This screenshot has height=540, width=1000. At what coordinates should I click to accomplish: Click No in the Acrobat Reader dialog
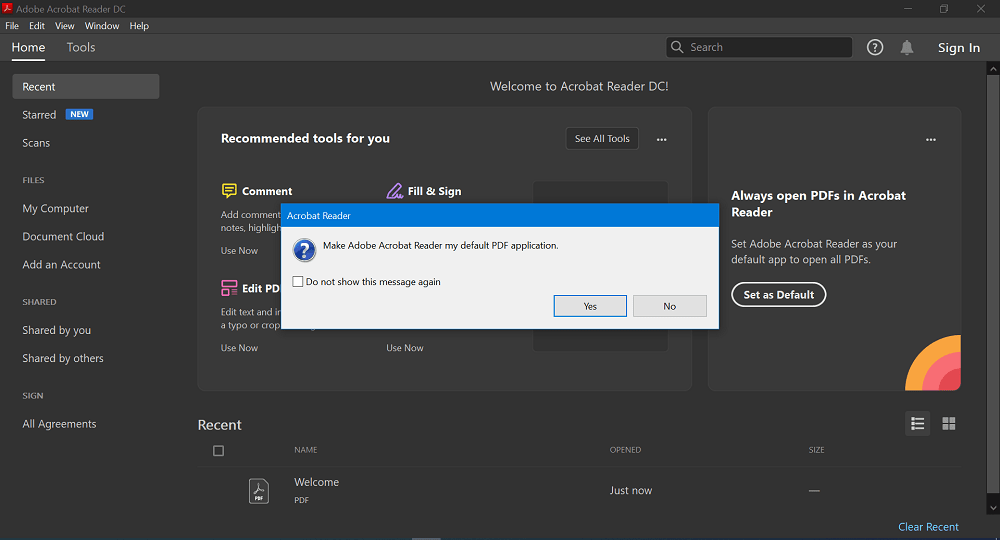coord(670,306)
